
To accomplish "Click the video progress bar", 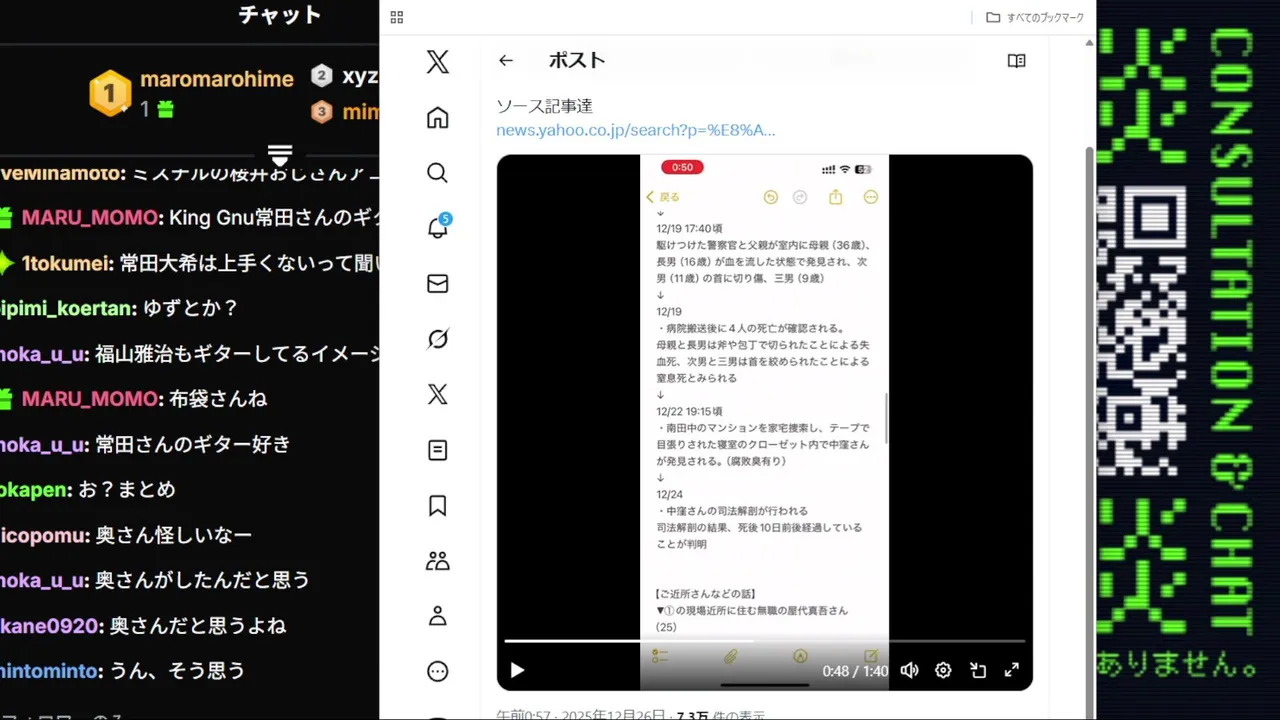I will click(765, 641).
